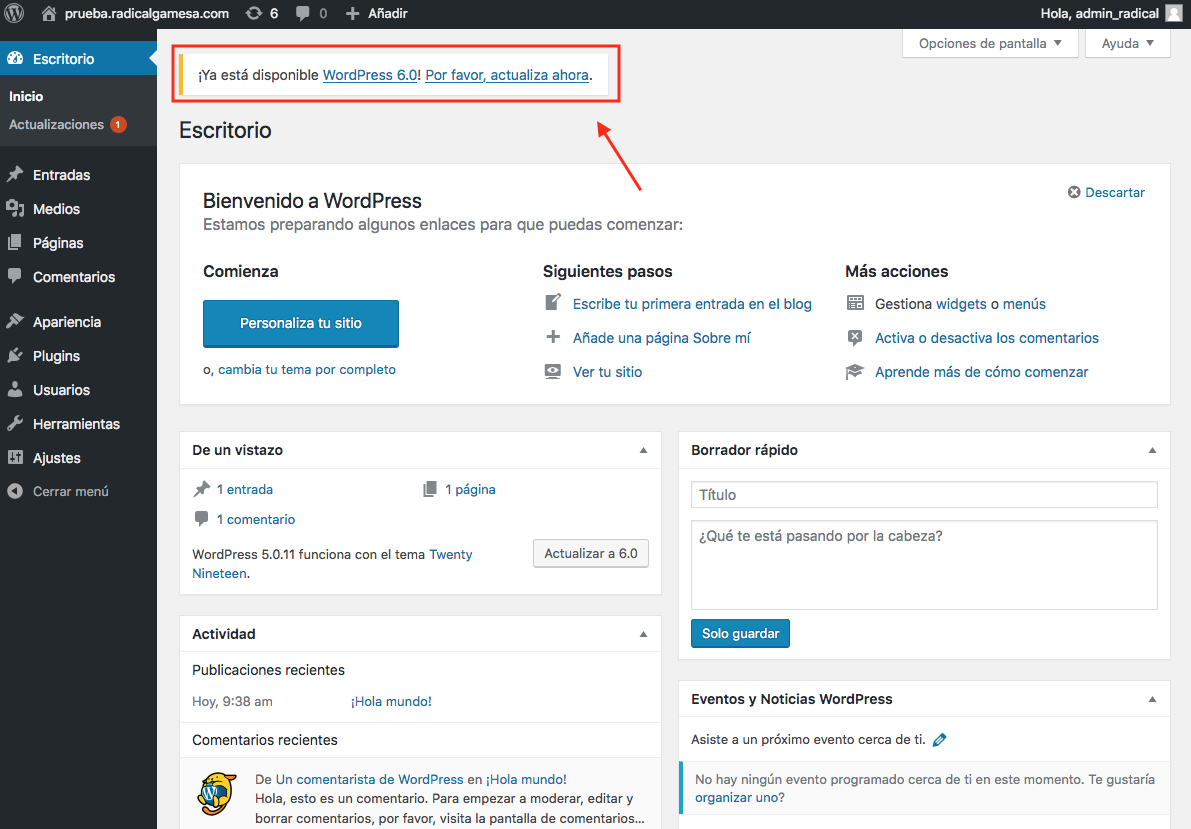Click the comments toggle icon in Más acciones
Screen dimensions: 1191x829
point(855,337)
